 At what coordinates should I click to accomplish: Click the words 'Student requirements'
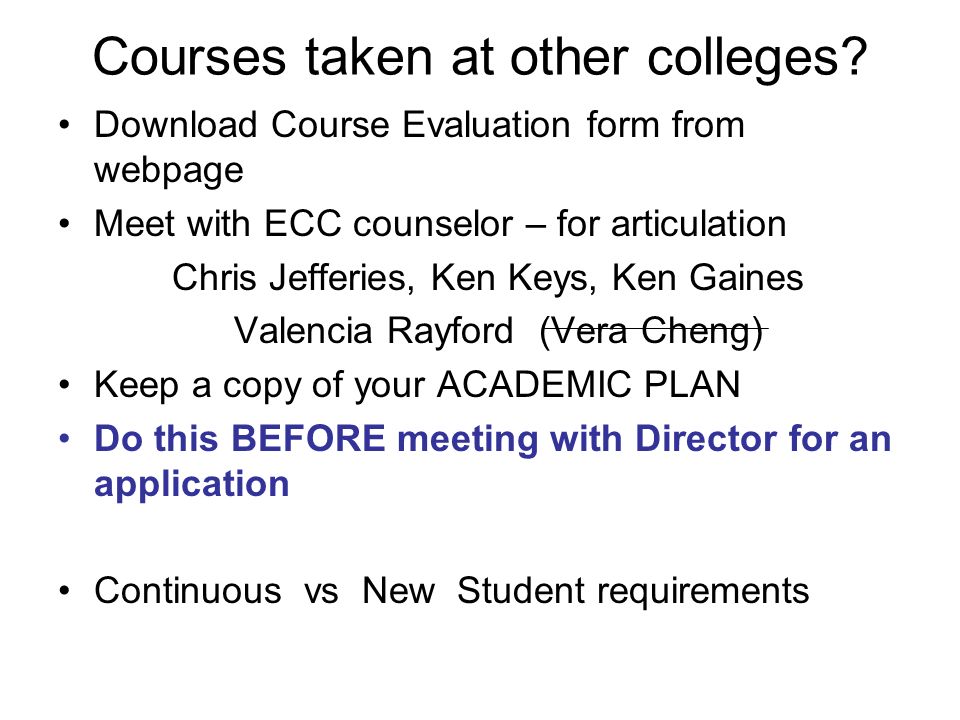[633, 591]
